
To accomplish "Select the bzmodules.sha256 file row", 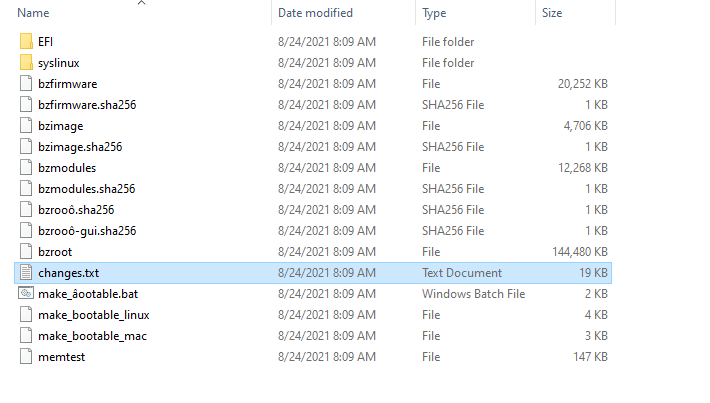I will pyautogui.click(x=313, y=189).
